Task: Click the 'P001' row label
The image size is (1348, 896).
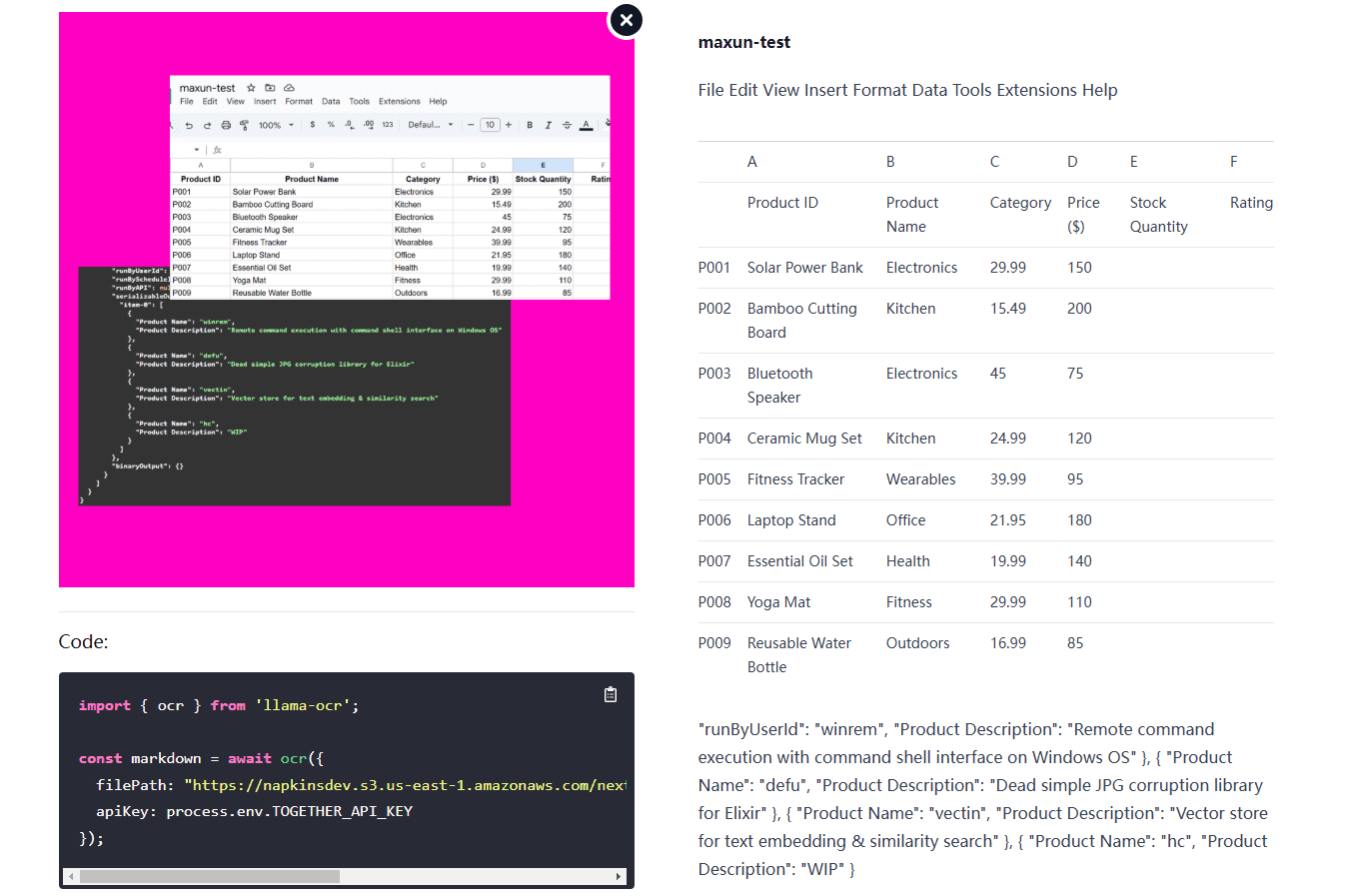Action: pyautogui.click(x=714, y=268)
